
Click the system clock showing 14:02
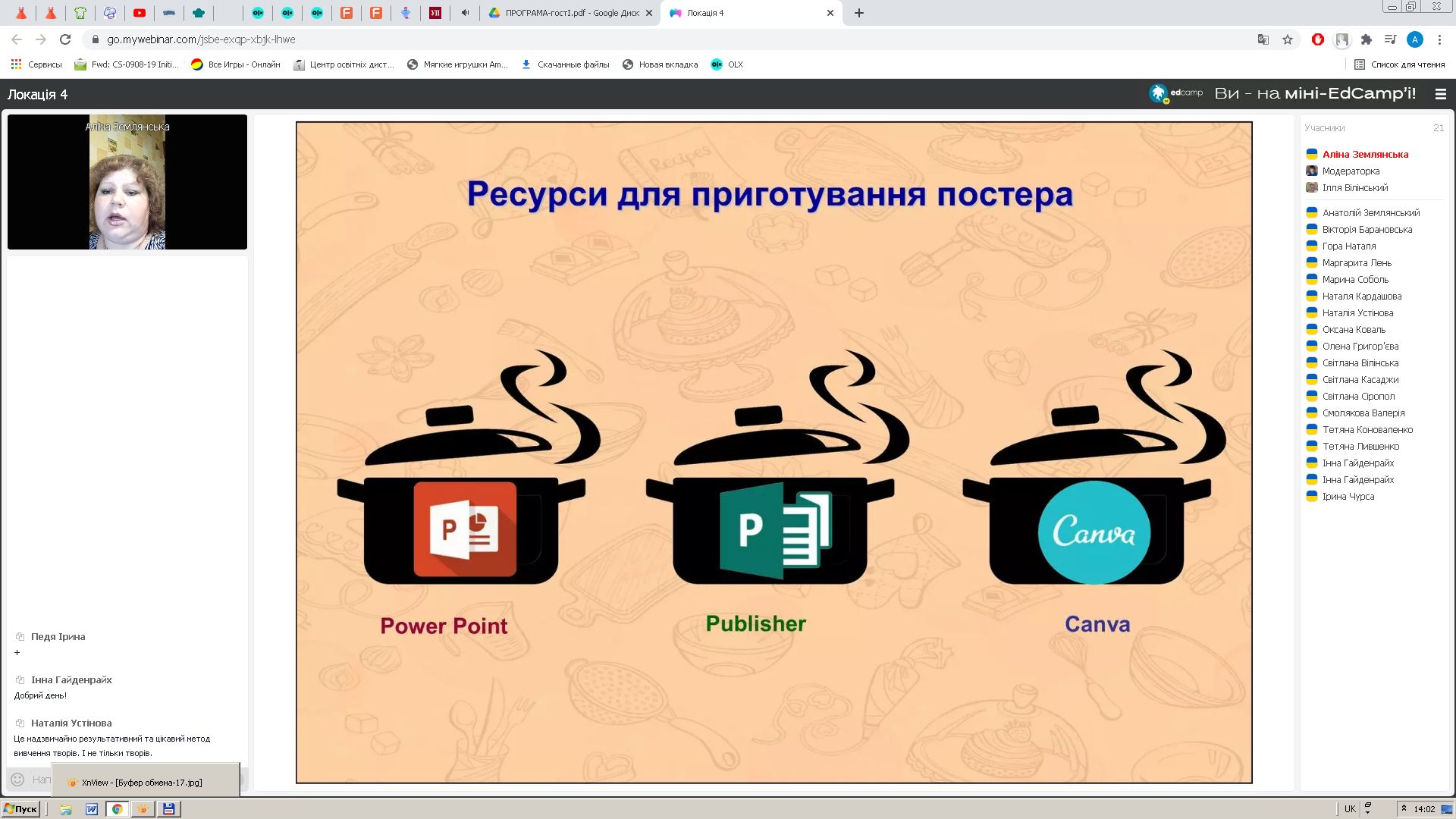[x=1424, y=809]
